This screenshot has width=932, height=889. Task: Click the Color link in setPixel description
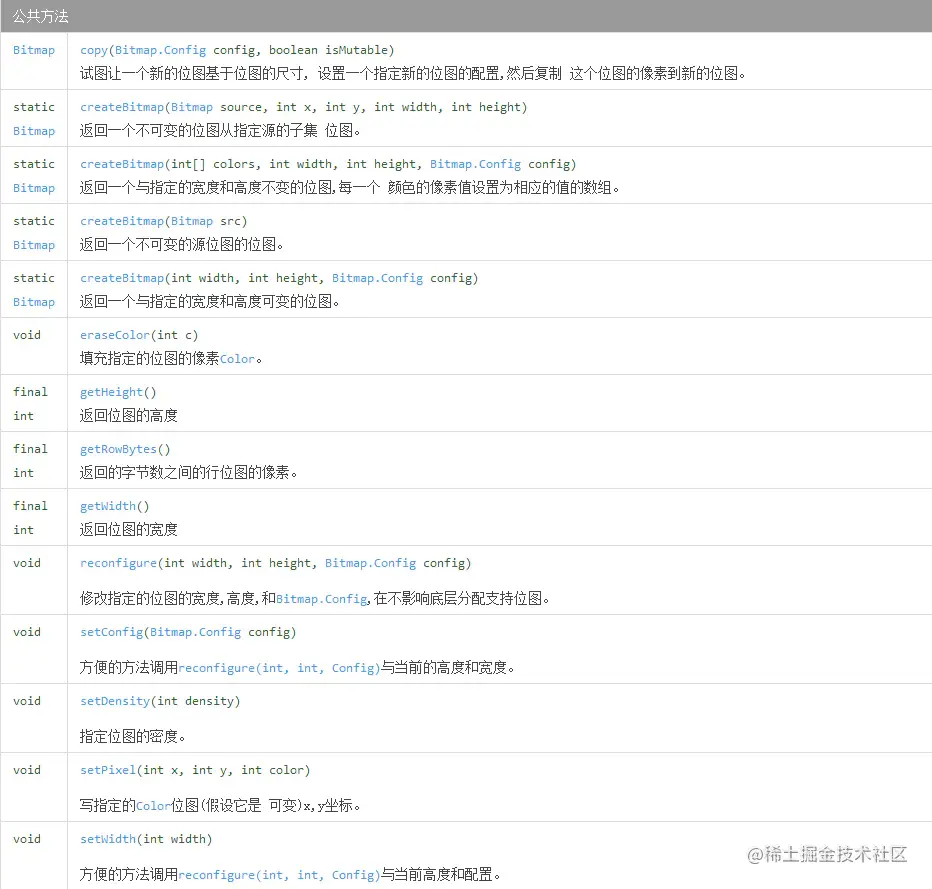click(153, 806)
